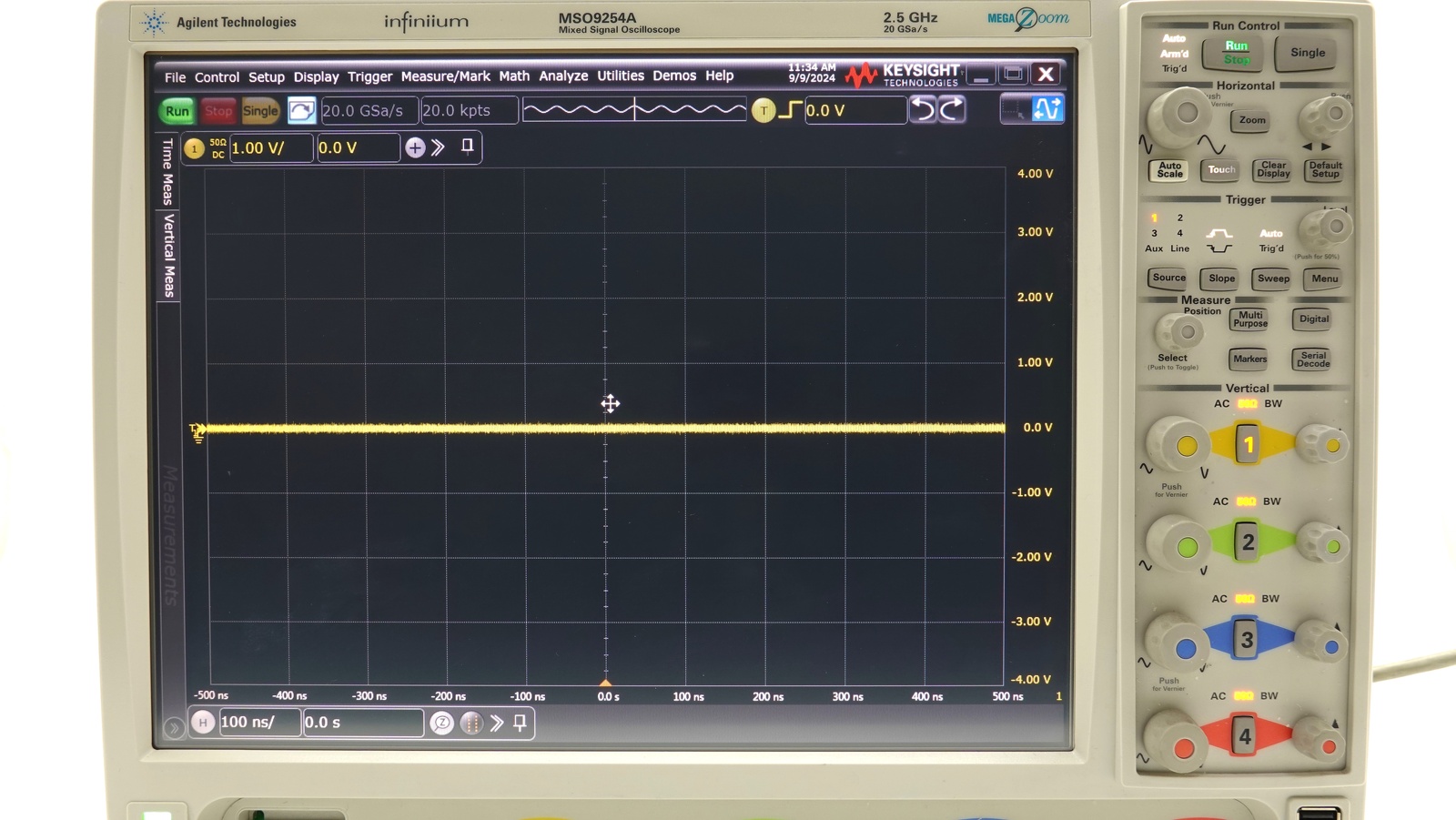
Task: Pin the horizontal settings toolbar
Action: click(x=521, y=723)
